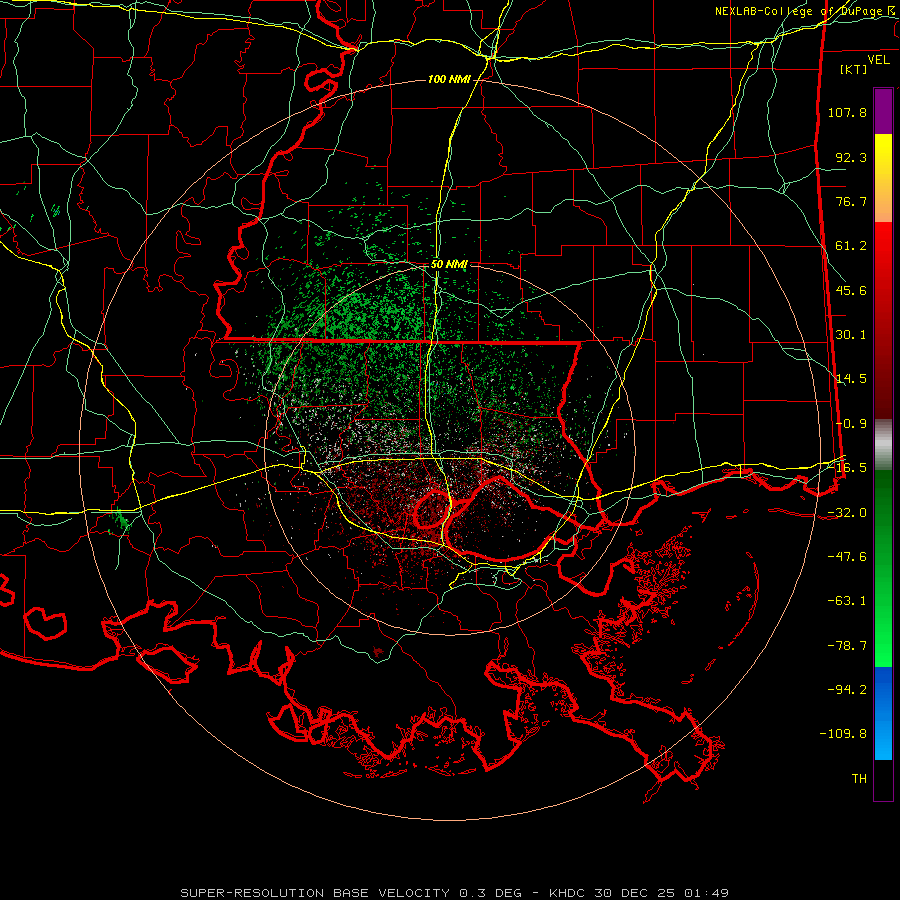
Task: Click the 76.7 velocity scale value
Action: click(x=851, y=201)
